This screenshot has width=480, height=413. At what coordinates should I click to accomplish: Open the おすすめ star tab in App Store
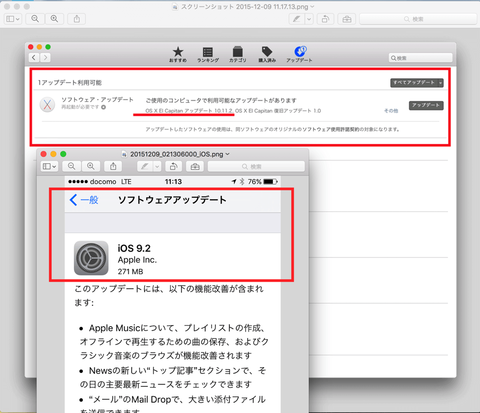click(x=178, y=55)
